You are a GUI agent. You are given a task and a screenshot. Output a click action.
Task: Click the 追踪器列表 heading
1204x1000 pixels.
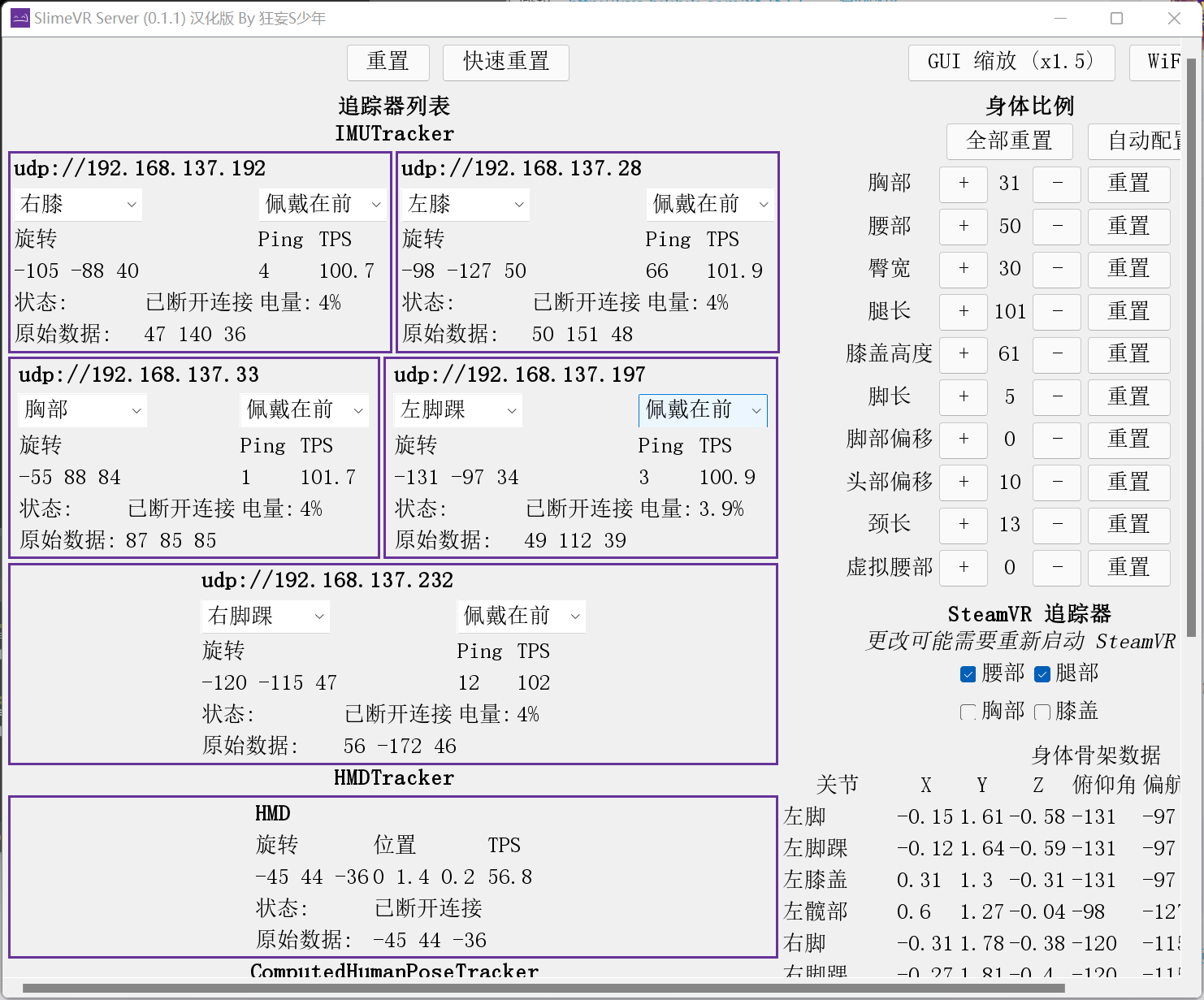pyautogui.click(x=394, y=106)
